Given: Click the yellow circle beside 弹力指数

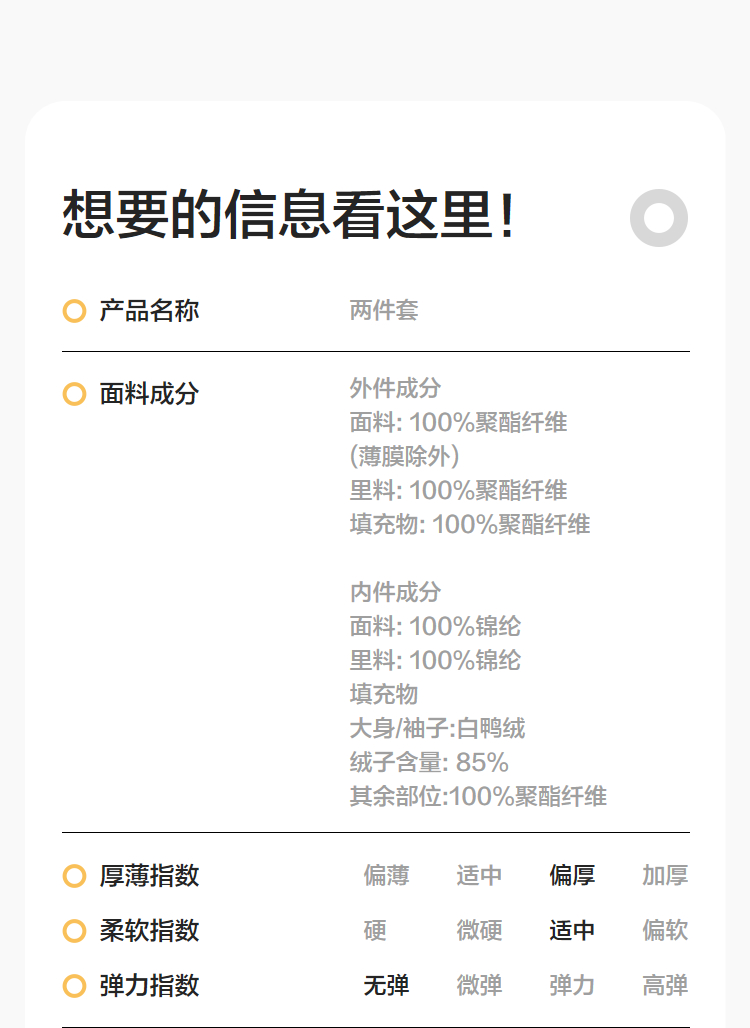Looking at the screenshot, I should click(74, 986).
